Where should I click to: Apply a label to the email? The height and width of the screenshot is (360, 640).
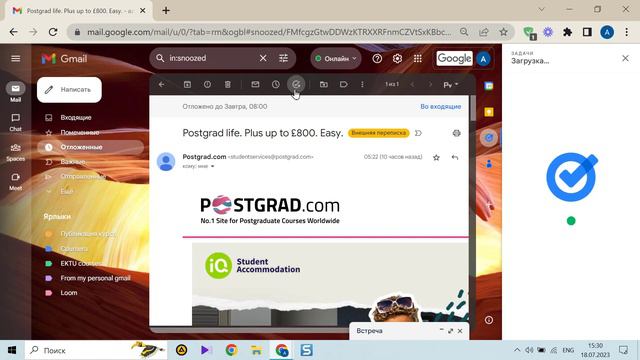pyautogui.click(x=344, y=84)
